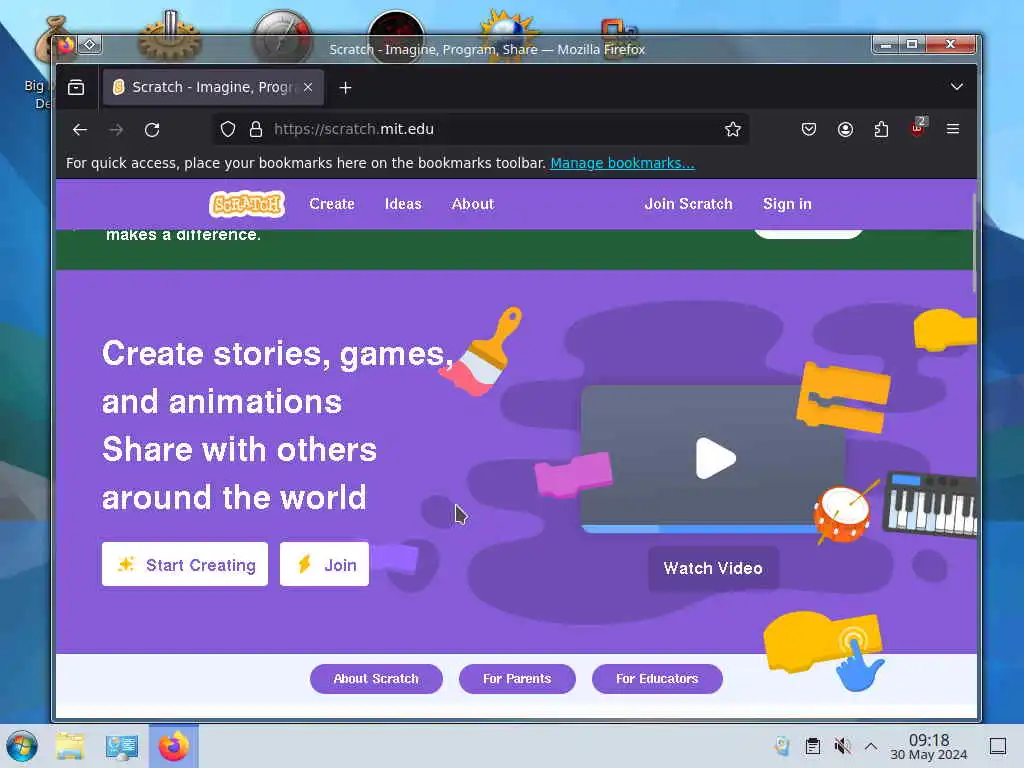1024x768 pixels.
Task: Click the drum illustration
Action: [x=843, y=513]
